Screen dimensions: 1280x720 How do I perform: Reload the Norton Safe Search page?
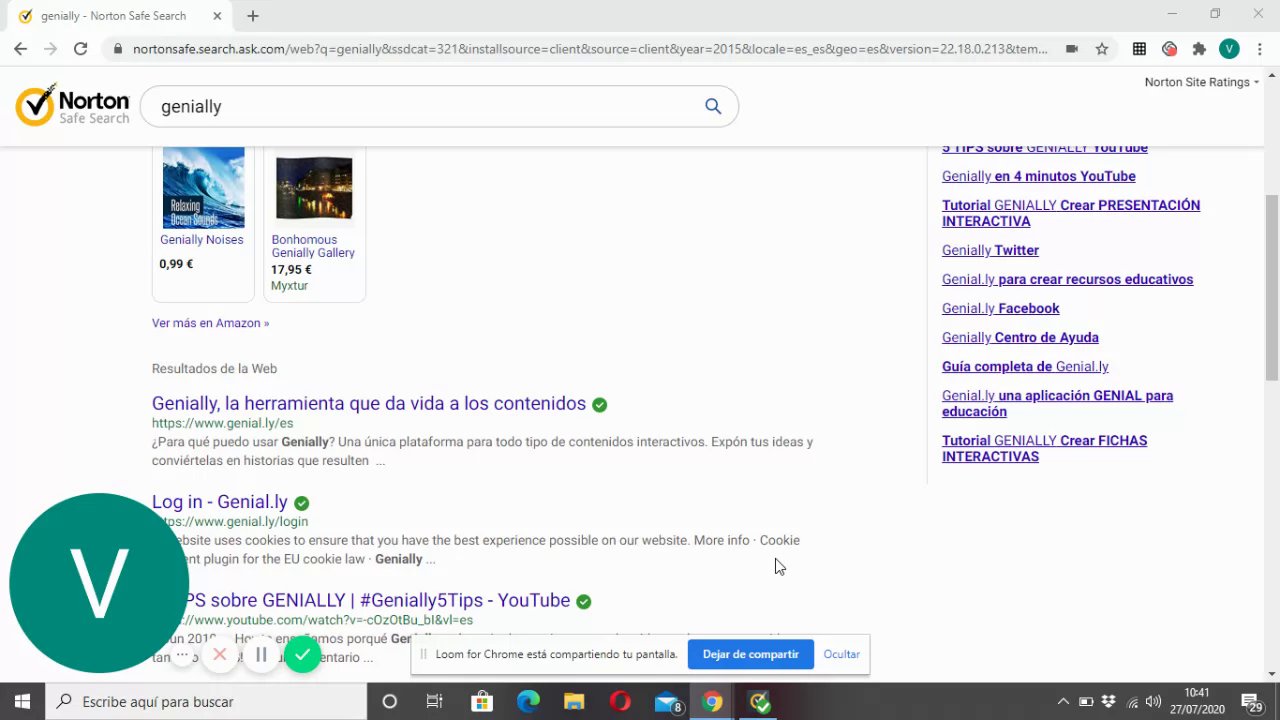pos(80,49)
